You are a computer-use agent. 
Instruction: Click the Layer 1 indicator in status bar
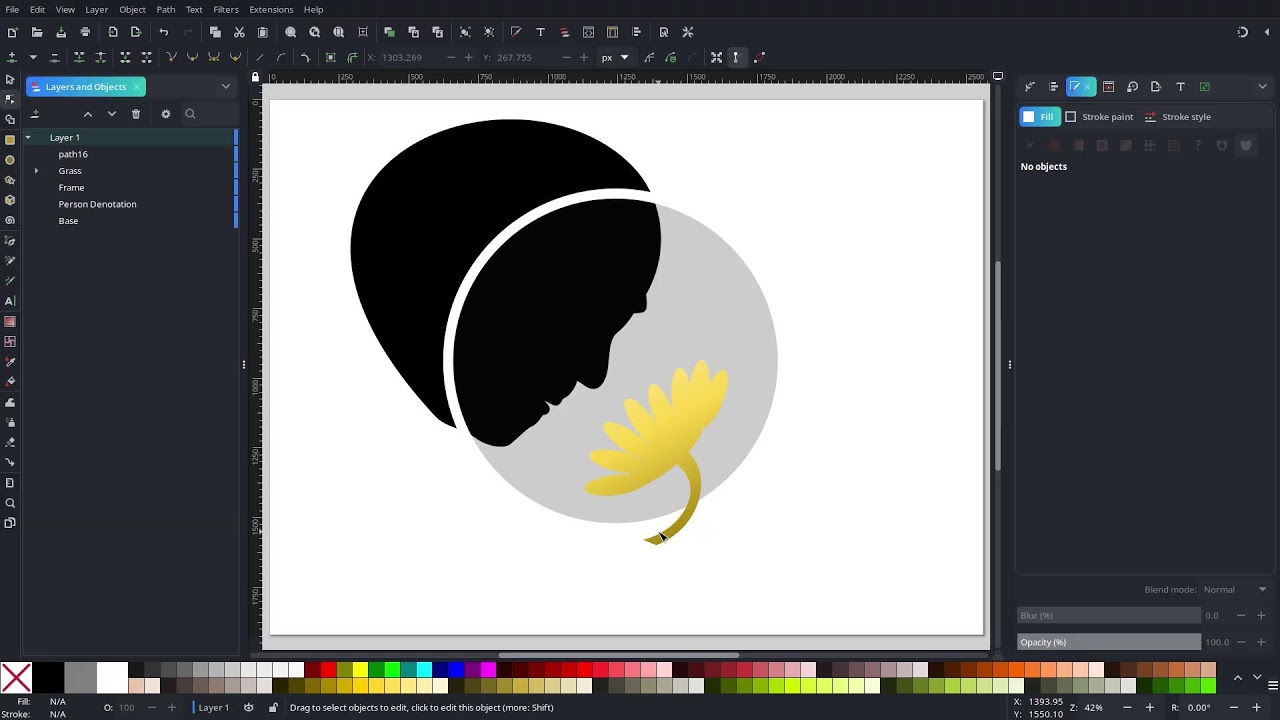coord(213,708)
